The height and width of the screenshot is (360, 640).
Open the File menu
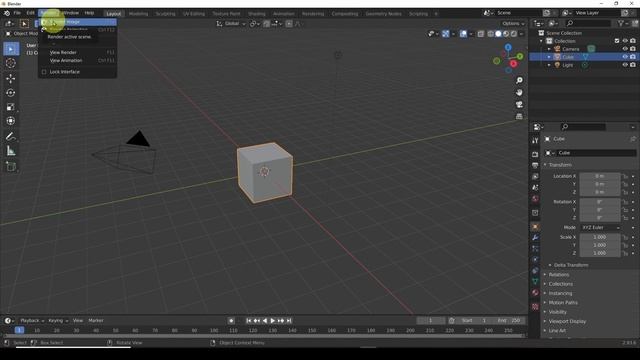point(17,13)
